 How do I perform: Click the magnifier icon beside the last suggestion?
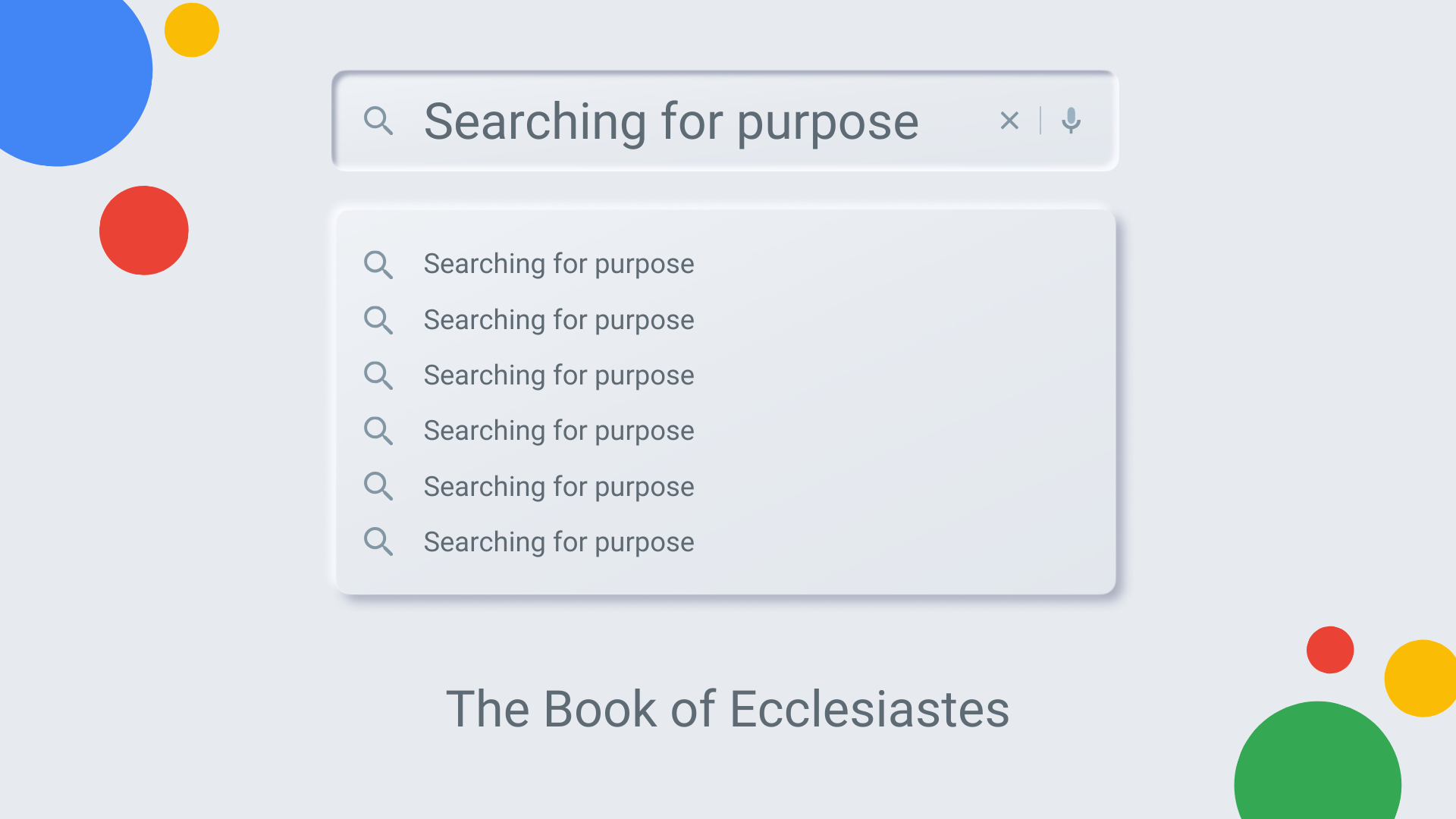[x=378, y=541]
